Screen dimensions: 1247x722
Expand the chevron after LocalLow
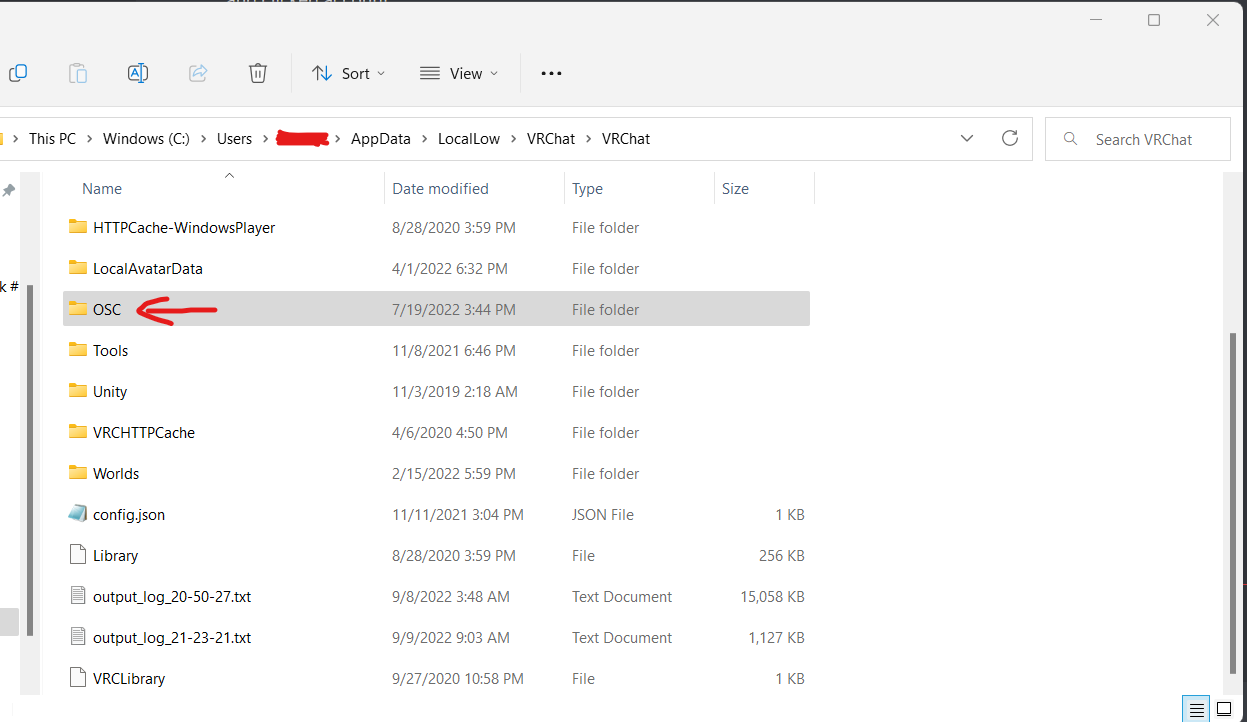[x=513, y=139]
